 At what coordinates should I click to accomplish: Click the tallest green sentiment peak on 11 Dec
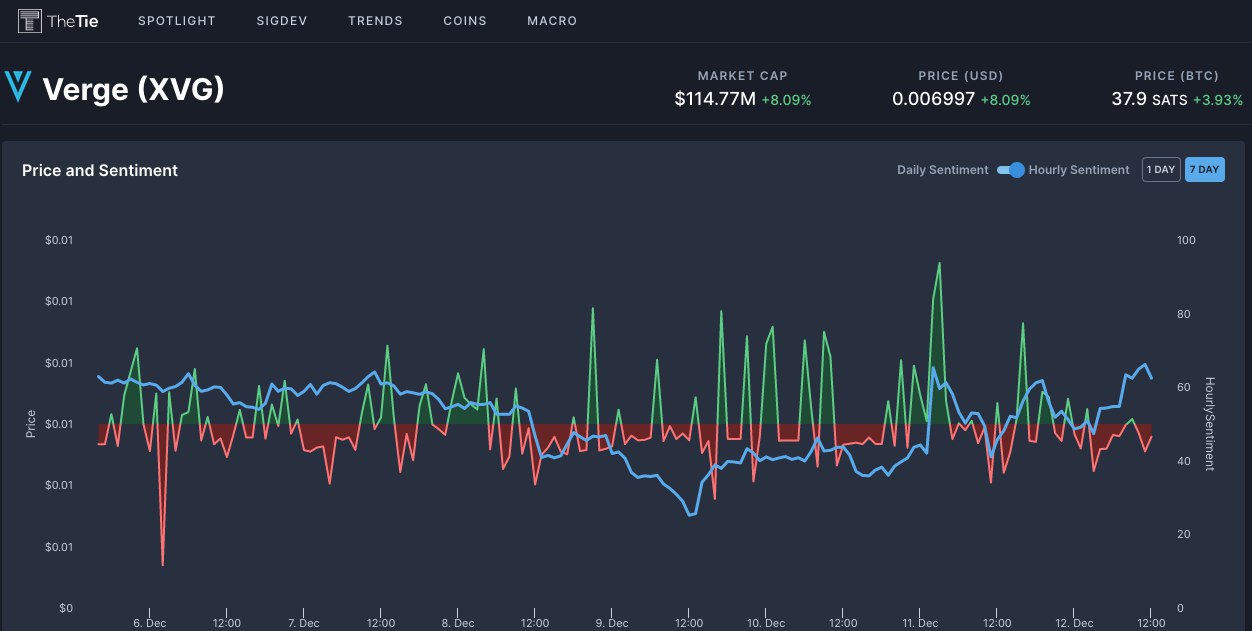coord(939,263)
